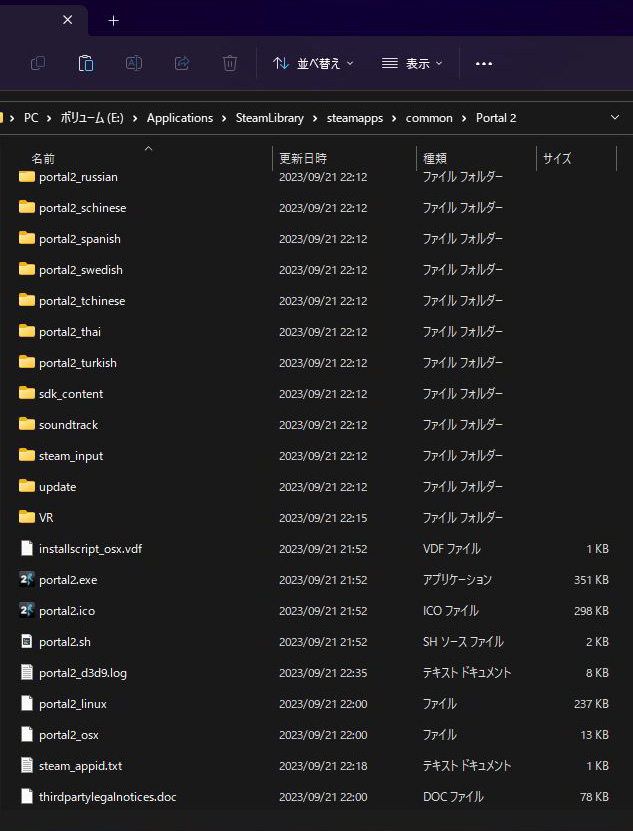
Task: Click the thirdpartylegalnotices.doc file icon
Action: point(27,796)
